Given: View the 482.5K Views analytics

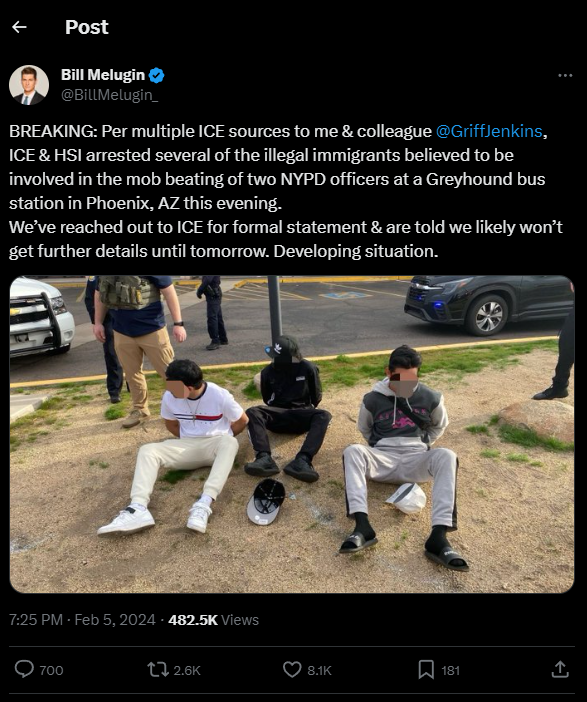Looking at the screenshot, I should pos(214,620).
